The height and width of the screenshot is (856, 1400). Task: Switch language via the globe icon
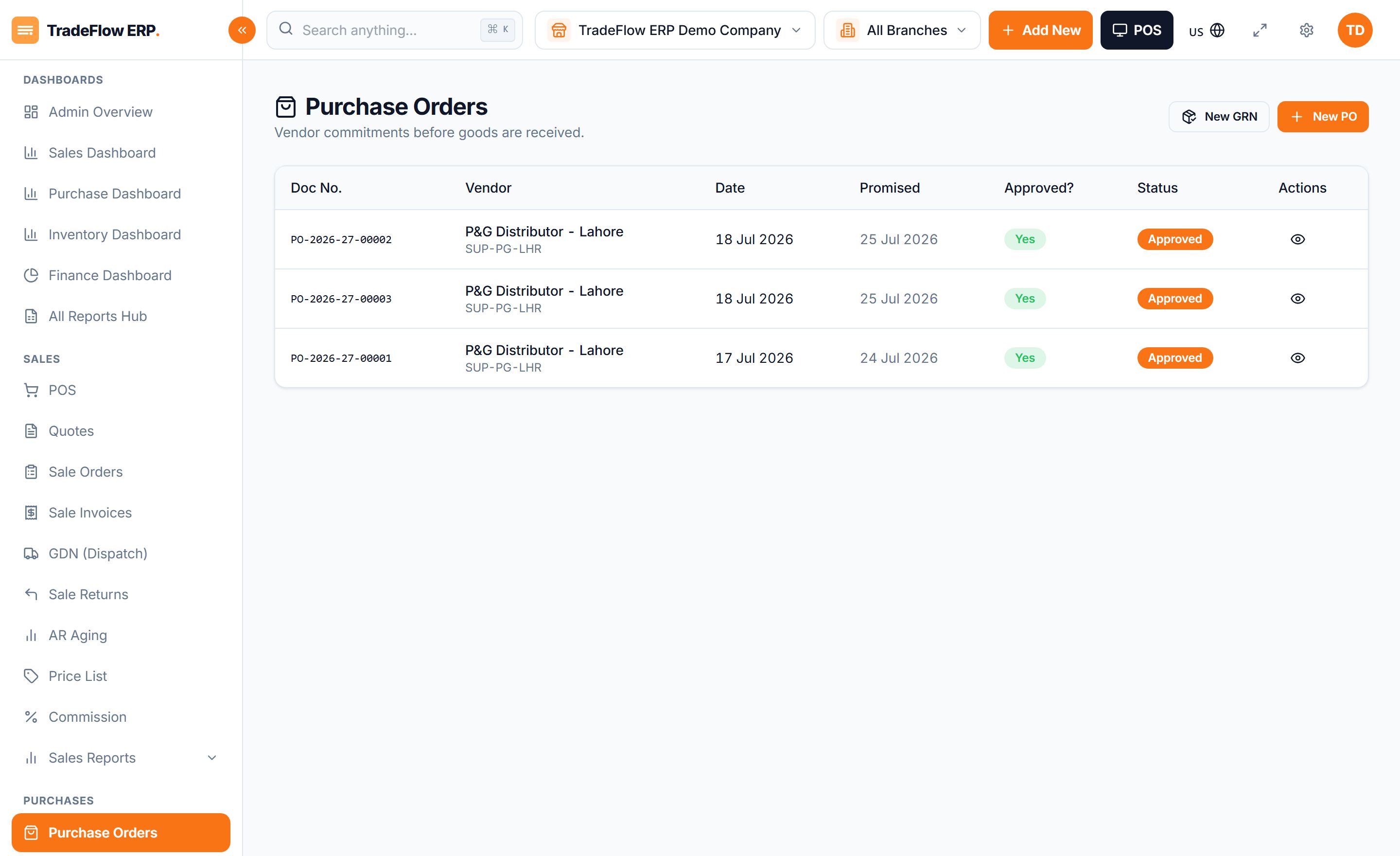pos(1217,30)
